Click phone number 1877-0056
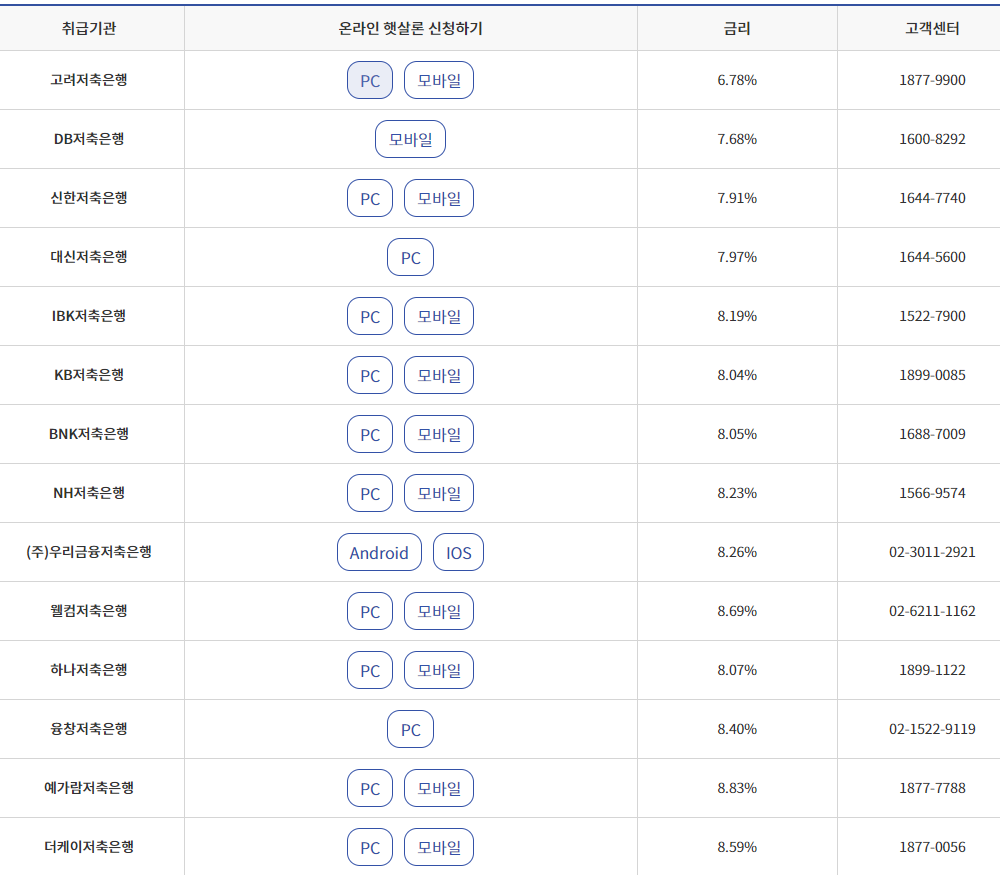 pos(932,847)
